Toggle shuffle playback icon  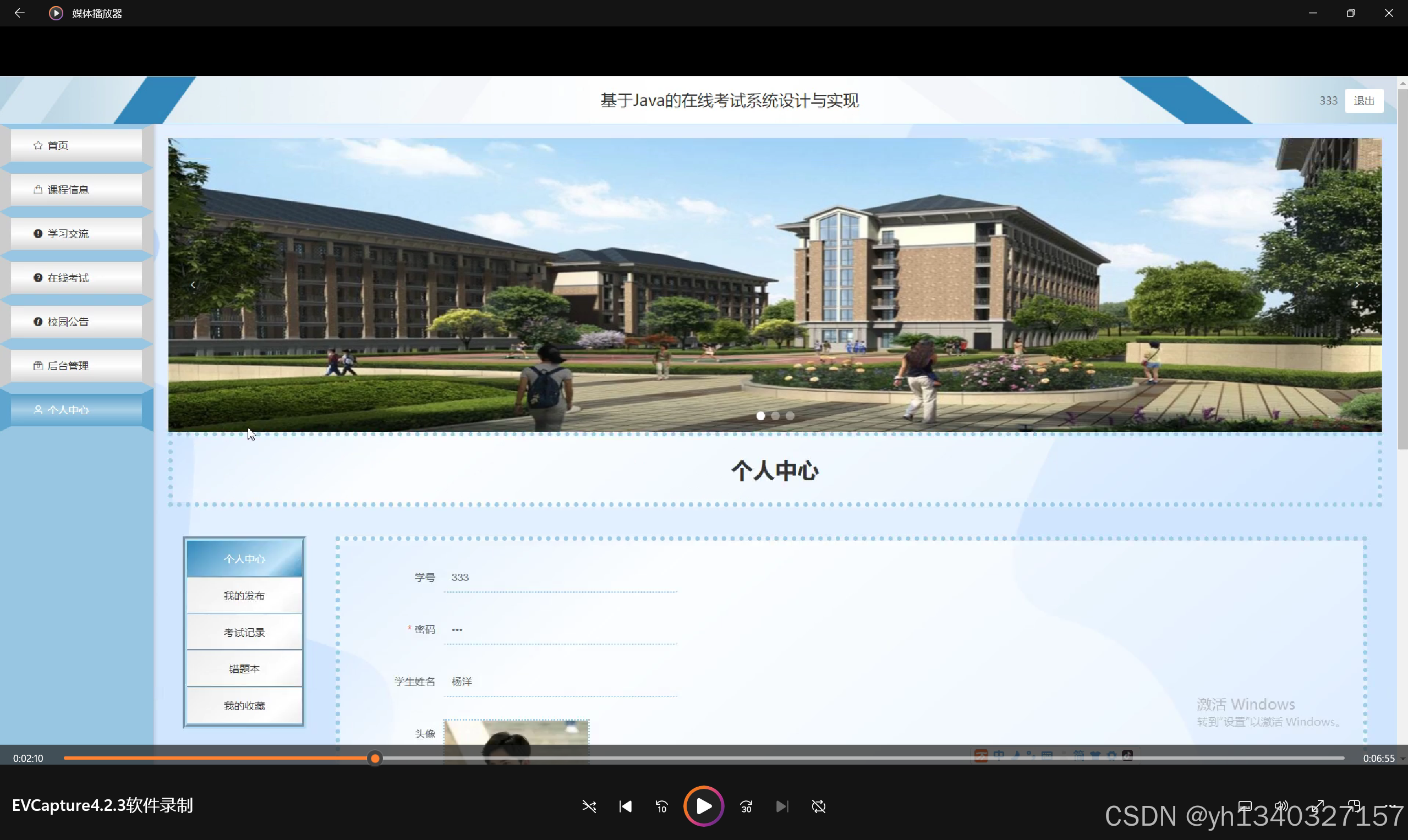click(x=589, y=806)
